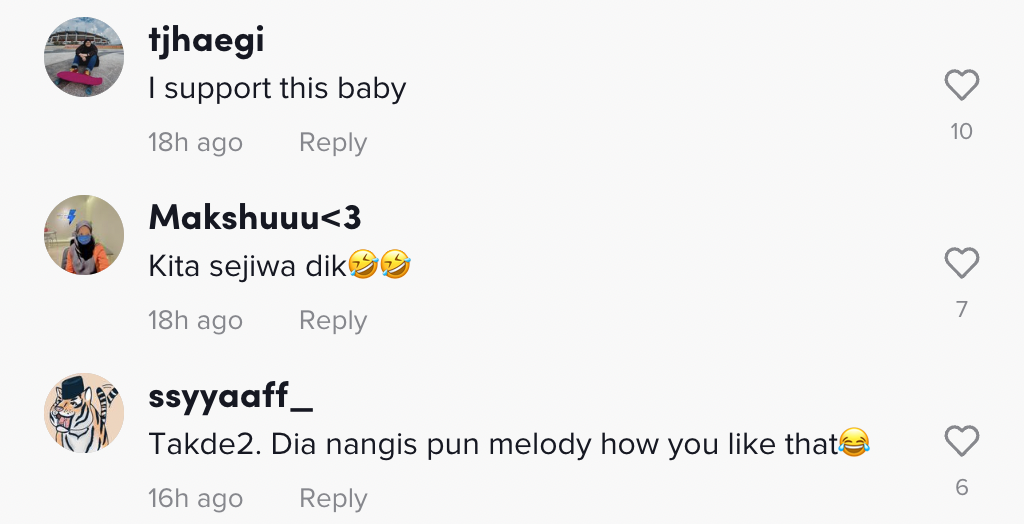Click the '18h ago' timestamp under tjhaegi
1024x524 pixels.
(x=195, y=143)
